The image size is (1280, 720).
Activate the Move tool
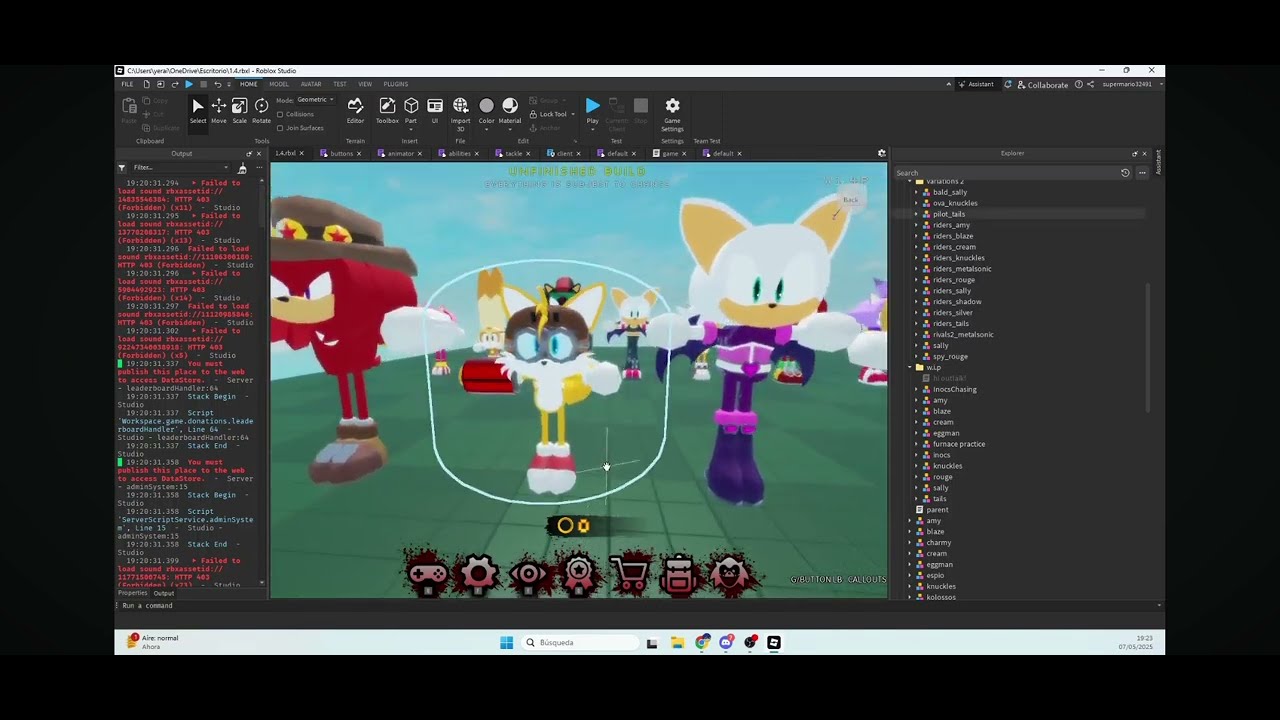(x=219, y=110)
